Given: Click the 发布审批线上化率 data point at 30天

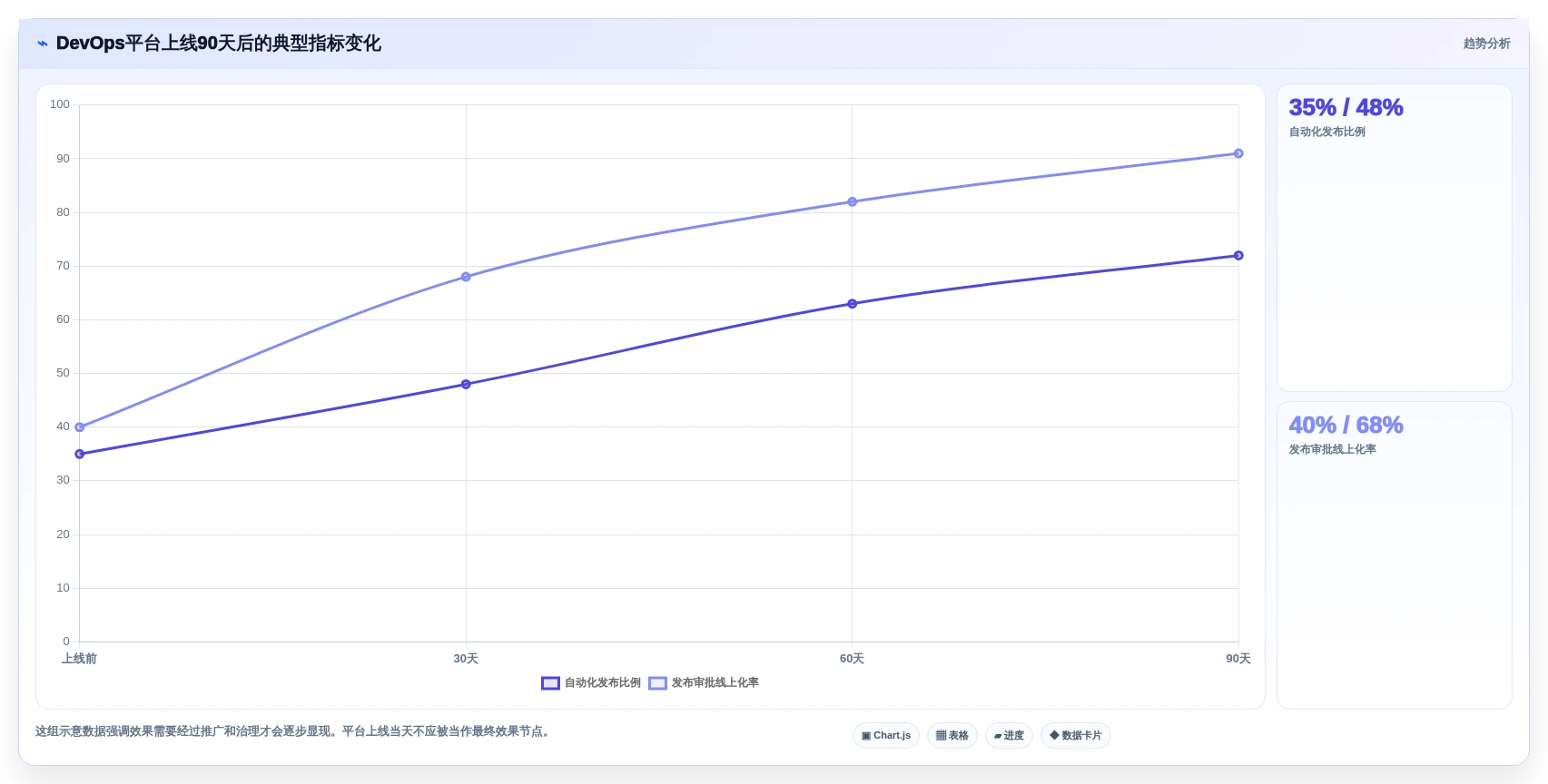Looking at the screenshot, I should [x=466, y=277].
